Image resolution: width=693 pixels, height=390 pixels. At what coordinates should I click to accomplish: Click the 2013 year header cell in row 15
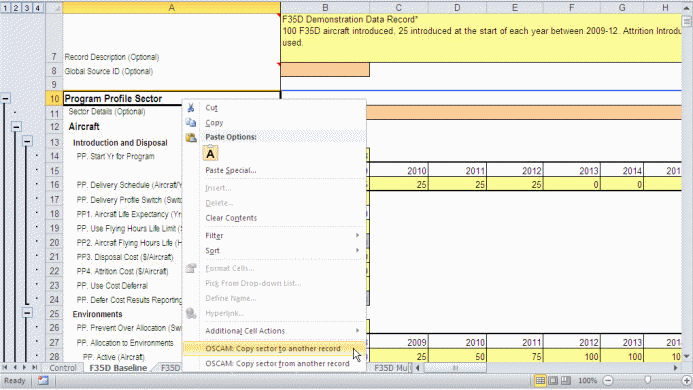point(571,170)
